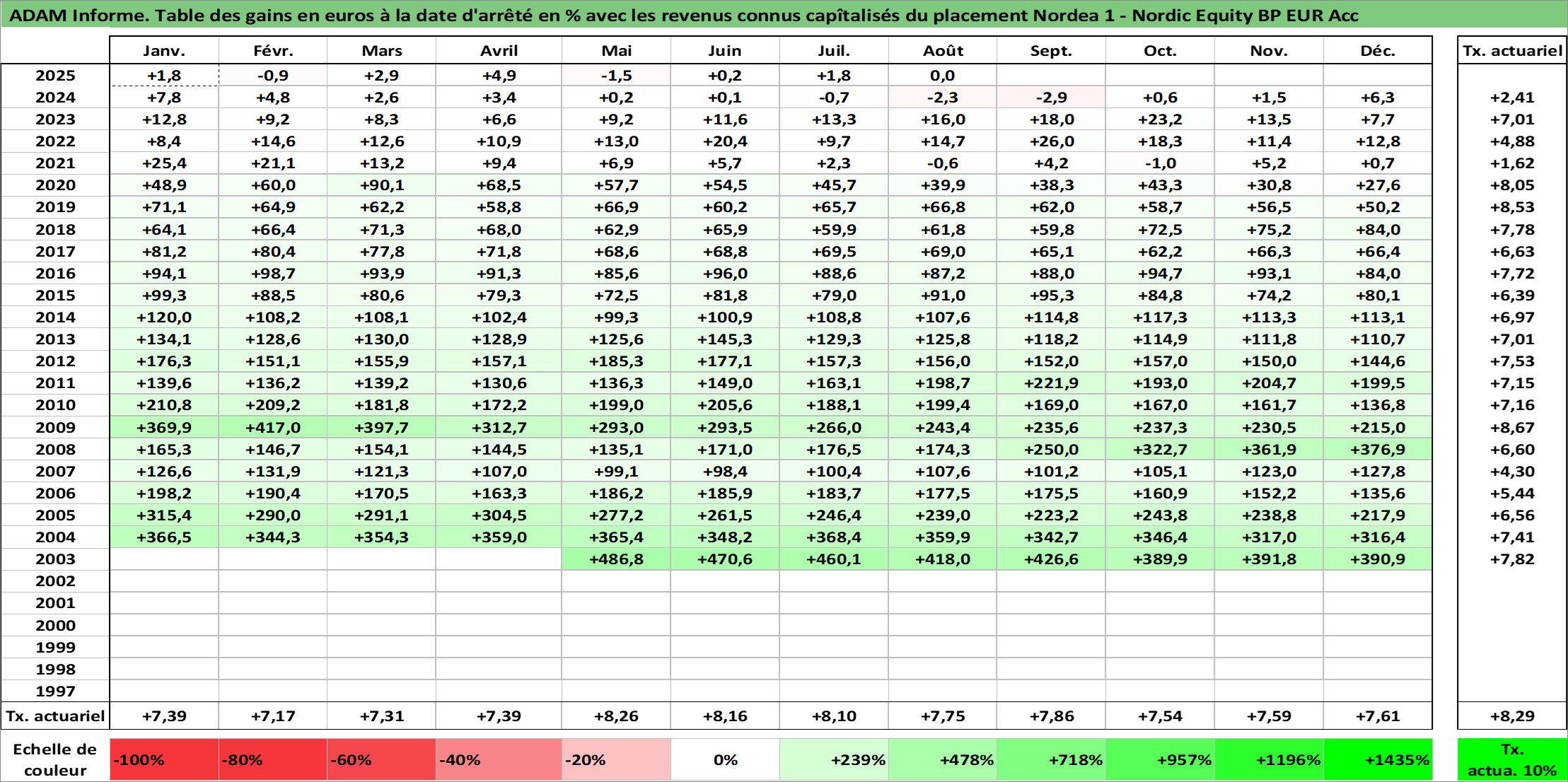
Task: Select the Déc. column header
Action: (x=1378, y=51)
